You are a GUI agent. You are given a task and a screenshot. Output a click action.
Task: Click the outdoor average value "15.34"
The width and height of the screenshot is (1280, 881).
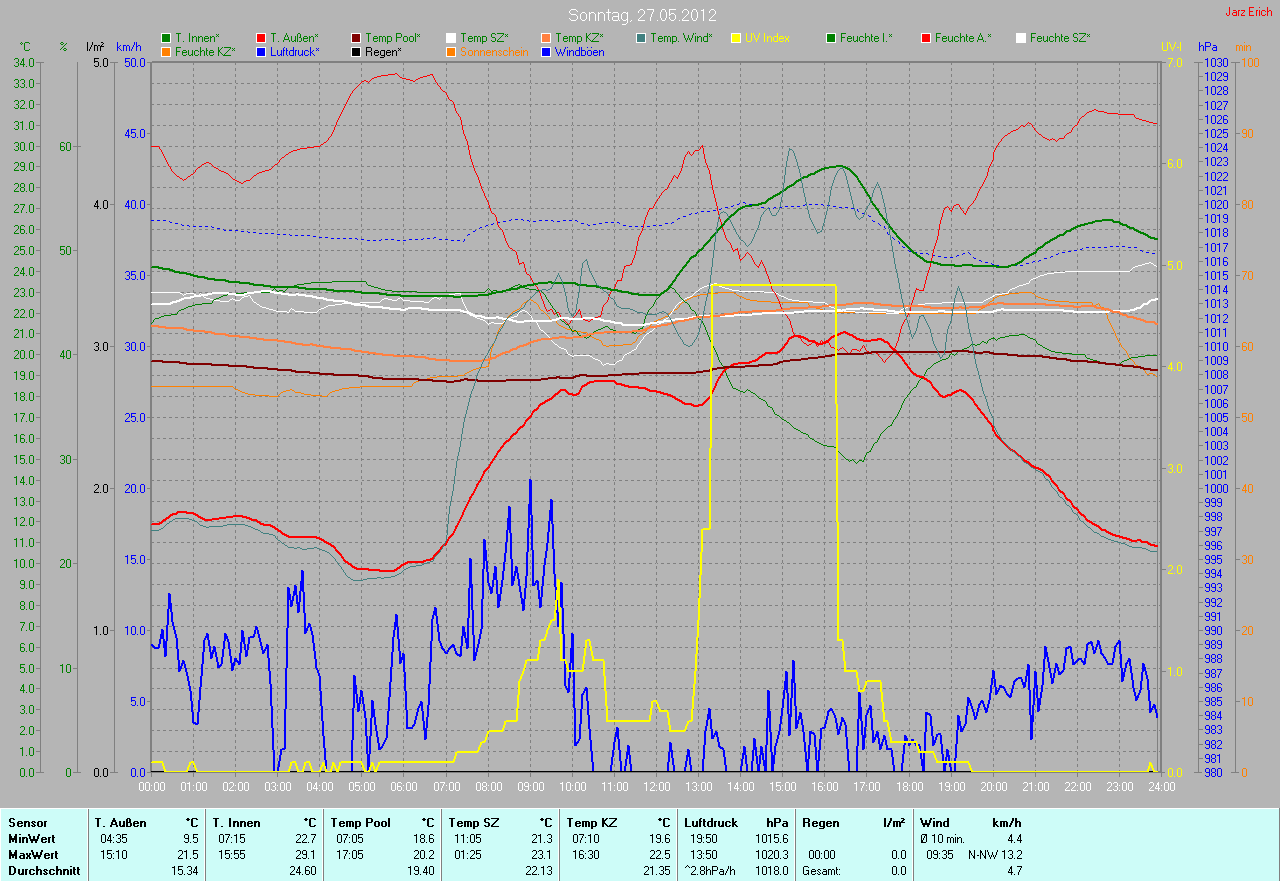pyautogui.click(x=184, y=871)
